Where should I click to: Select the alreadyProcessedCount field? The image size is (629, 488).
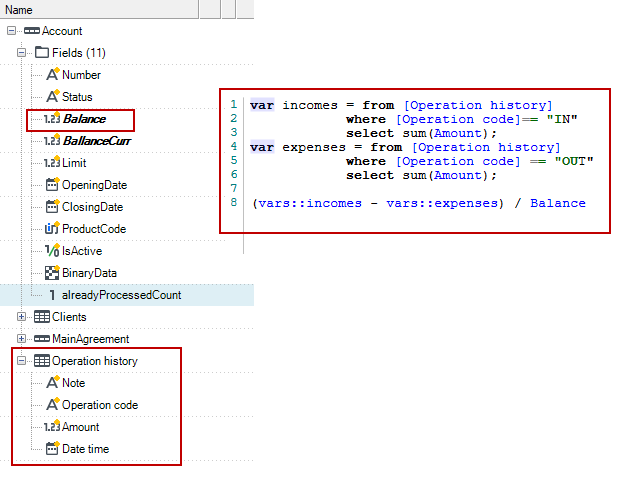(122, 295)
